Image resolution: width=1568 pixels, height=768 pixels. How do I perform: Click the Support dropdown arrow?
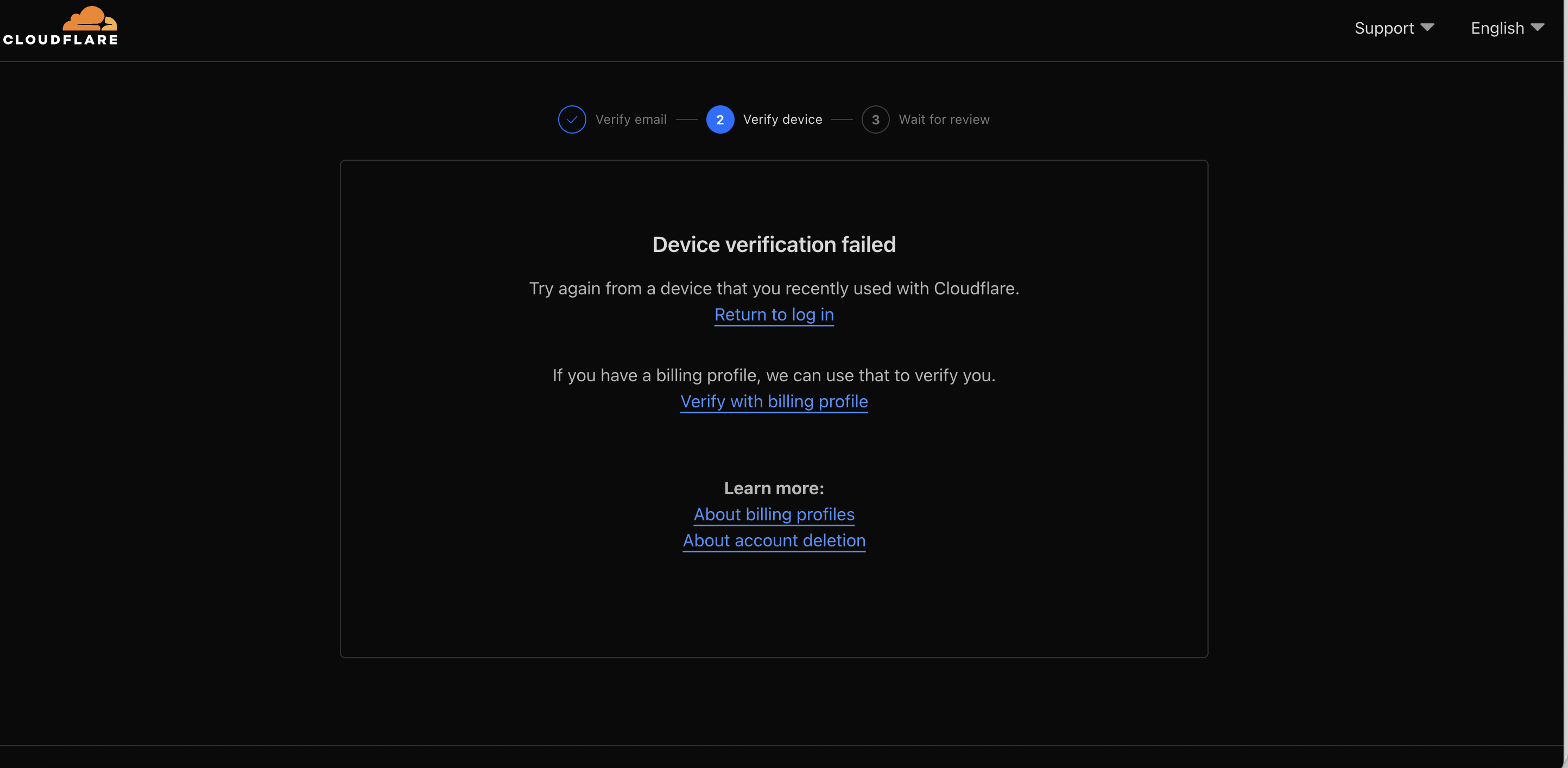tap(1427, 27)
